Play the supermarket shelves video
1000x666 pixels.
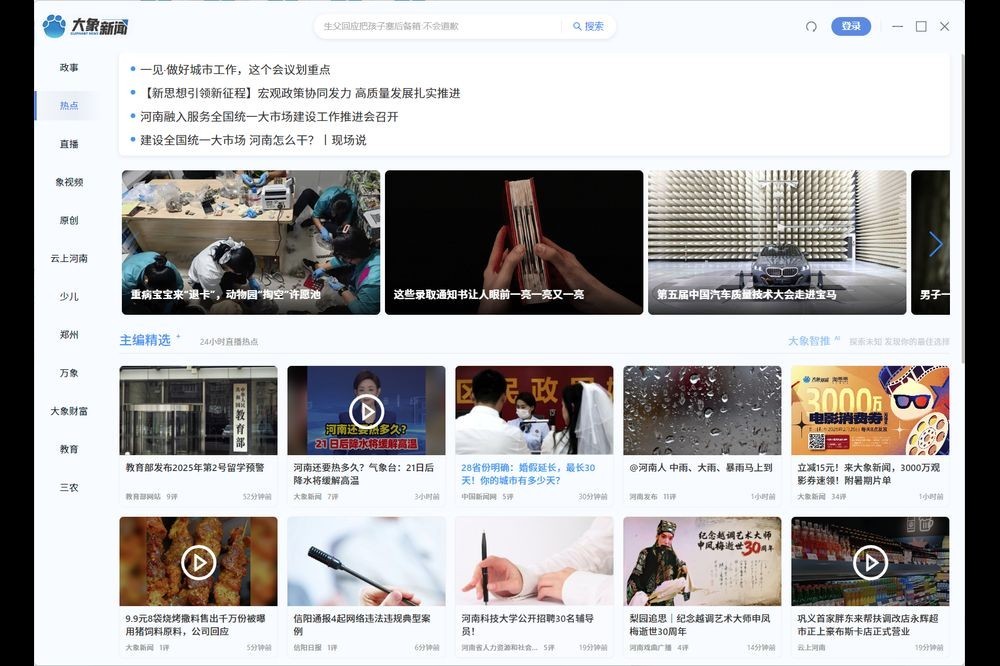[870, 563]
